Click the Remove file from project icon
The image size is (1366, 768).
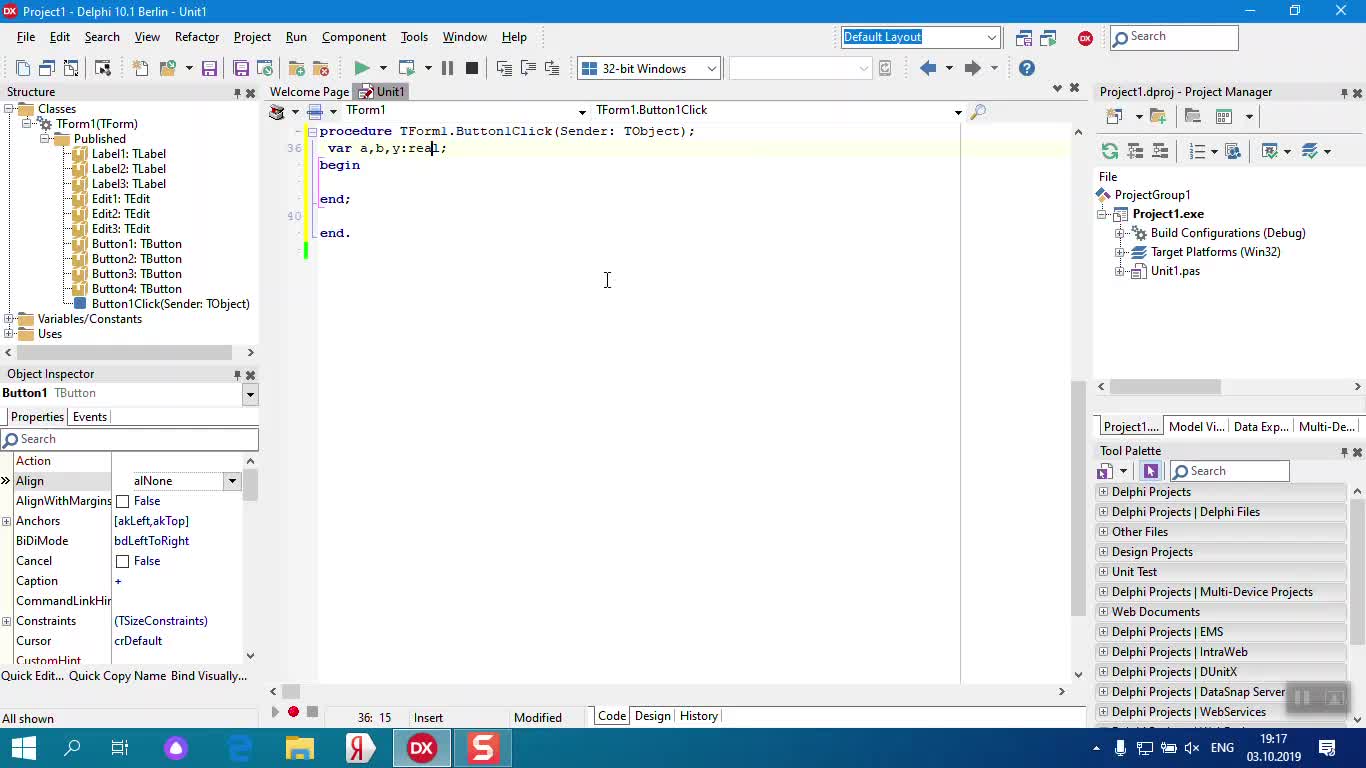point(321,68)
